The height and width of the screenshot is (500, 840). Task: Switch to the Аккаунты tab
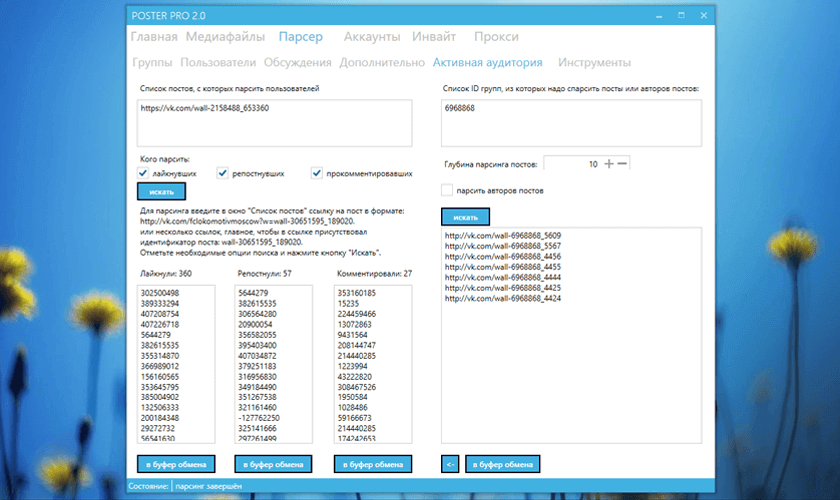click(x=372, y=36)
